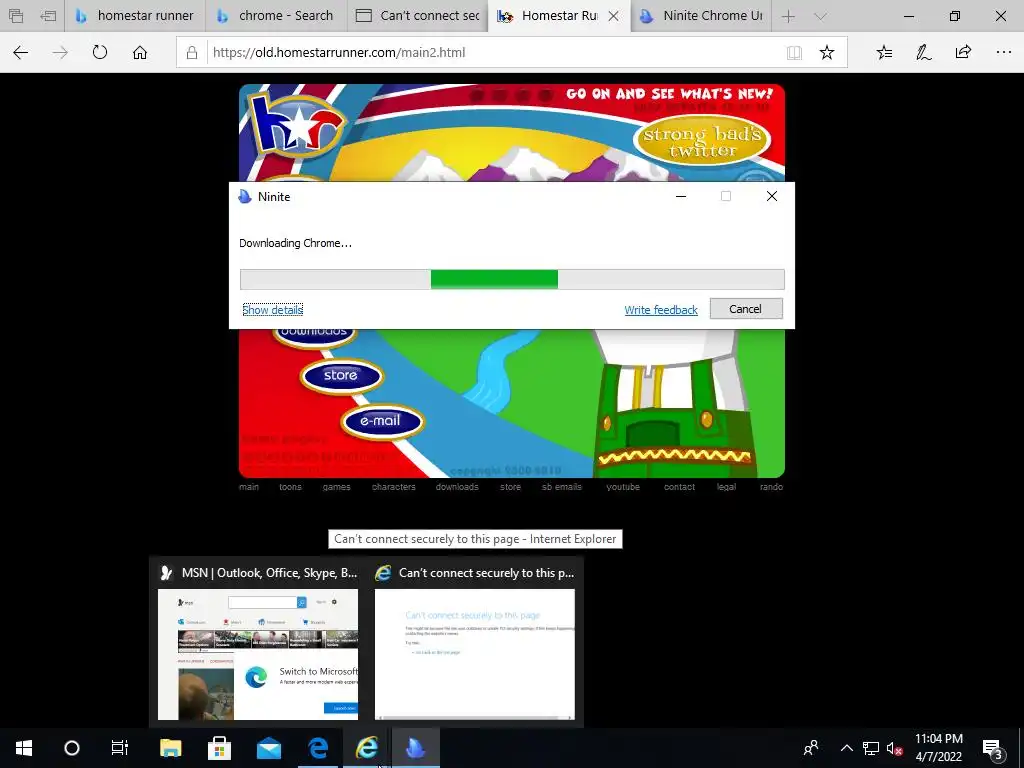Switch to the Ninite Chrome tab

(x=701, y=16)
